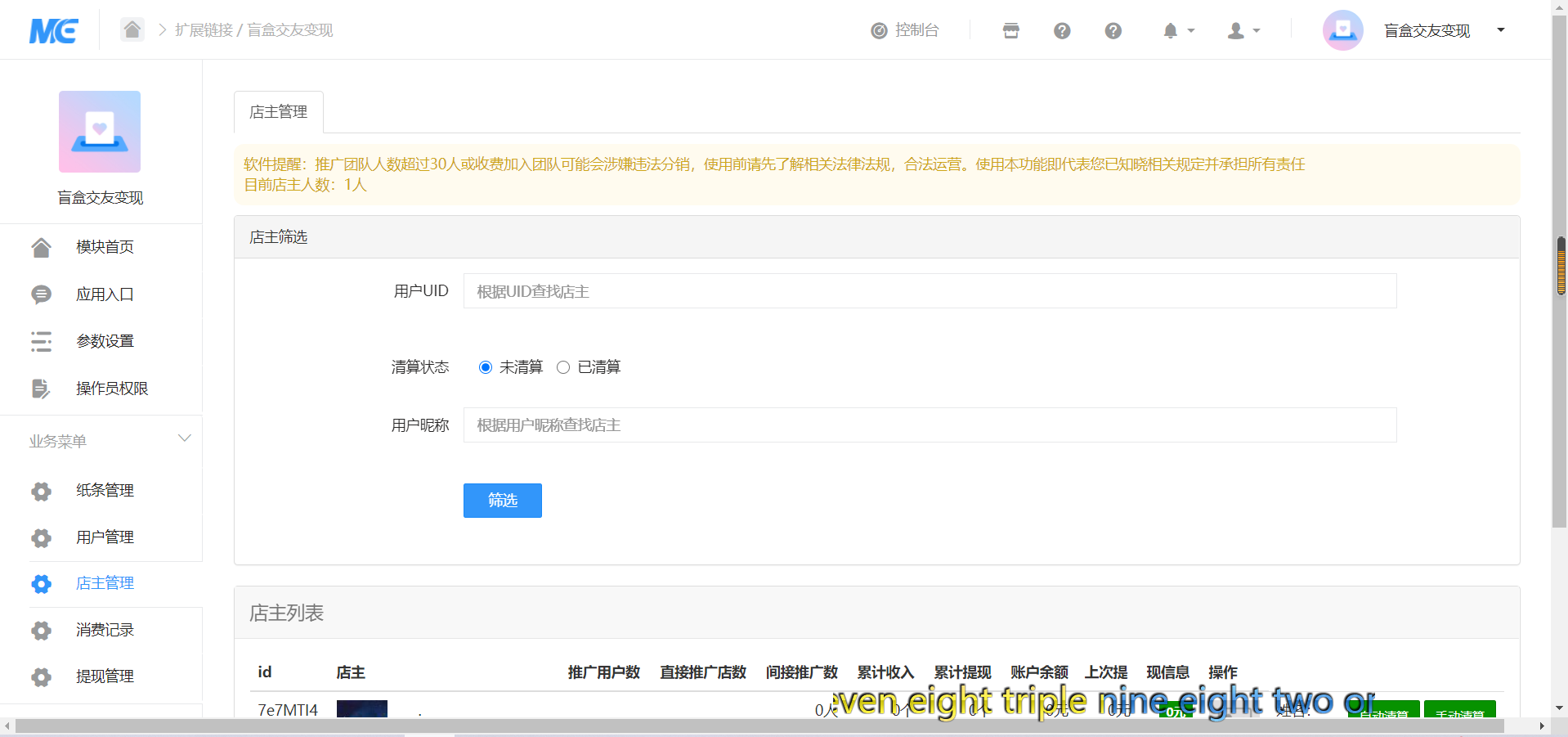
Task: Select the 已清算 radio button
Action: tap(563, 367)
